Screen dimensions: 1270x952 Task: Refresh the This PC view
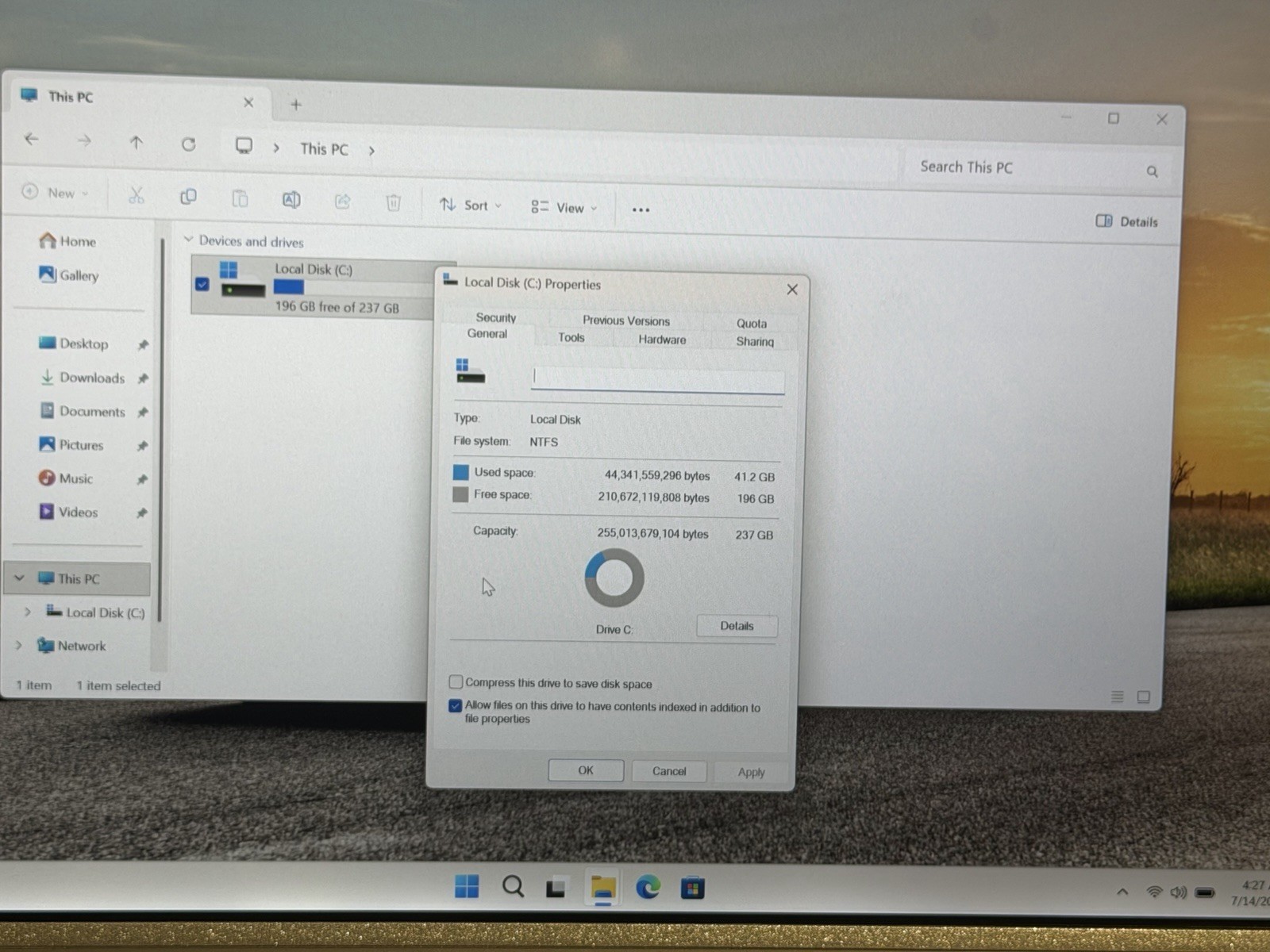(188, 144)
